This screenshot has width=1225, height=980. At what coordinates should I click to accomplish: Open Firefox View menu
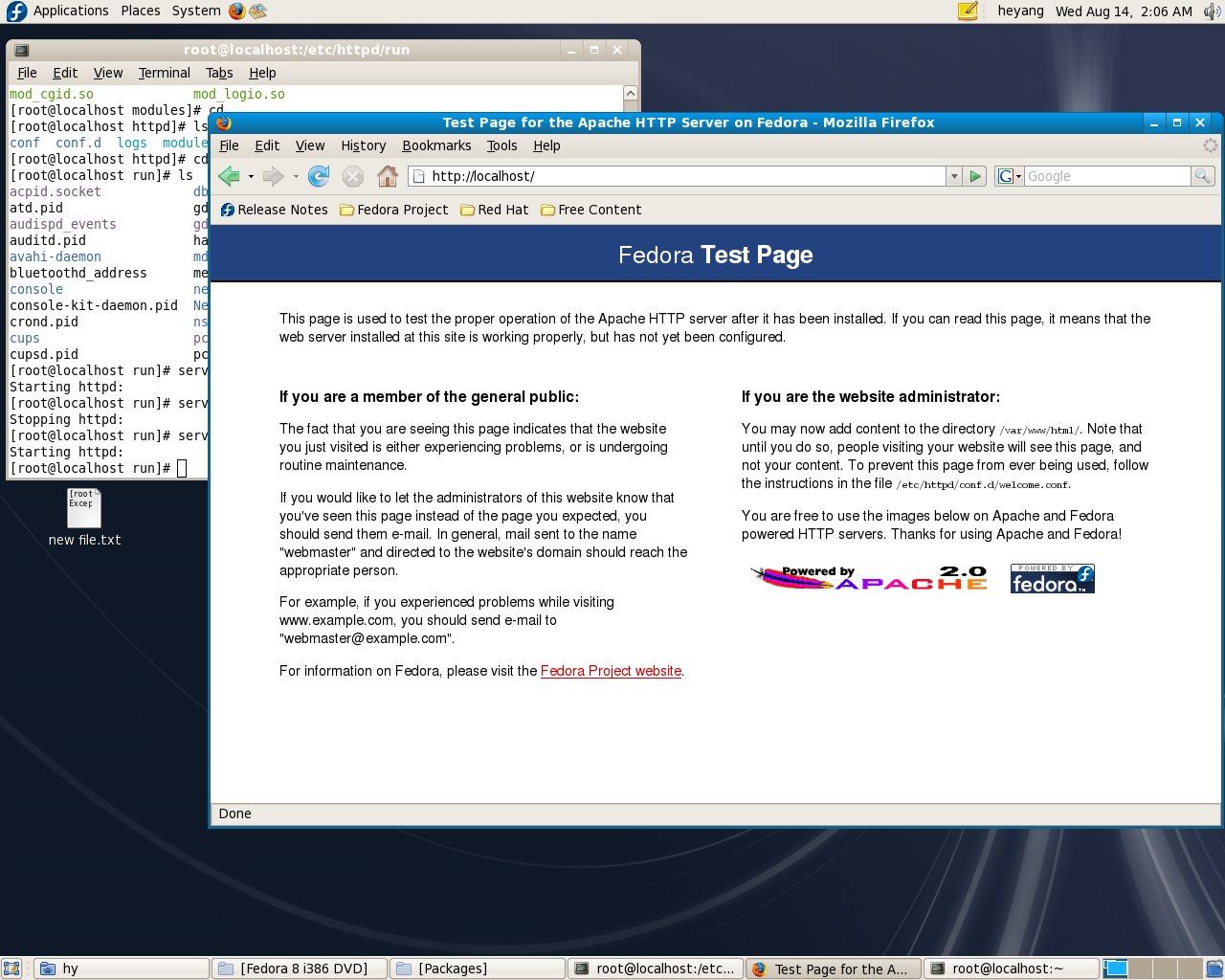[x=310, y=145]
